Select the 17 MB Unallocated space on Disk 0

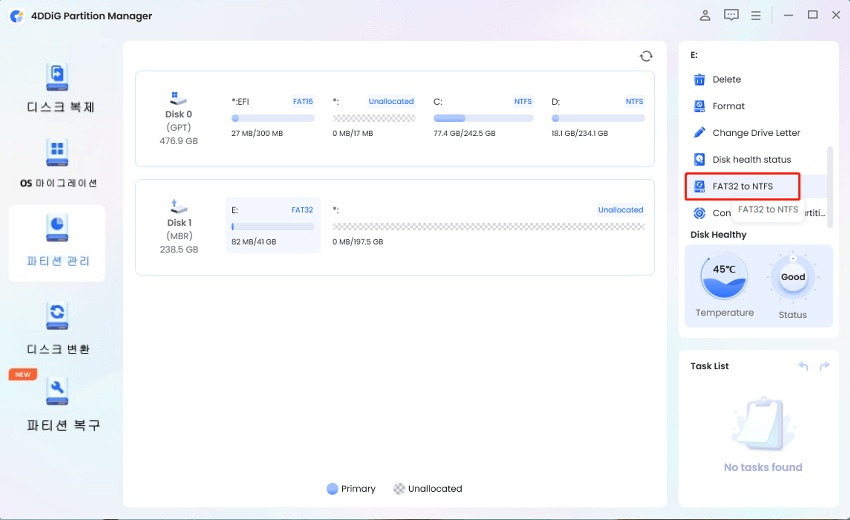(x=374, y=117)
